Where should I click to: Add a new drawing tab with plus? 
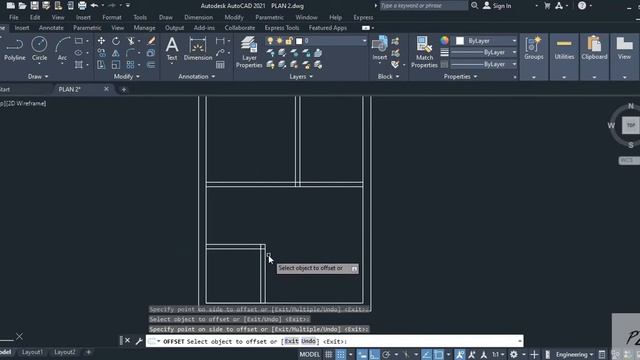click(x=124, y=89)
